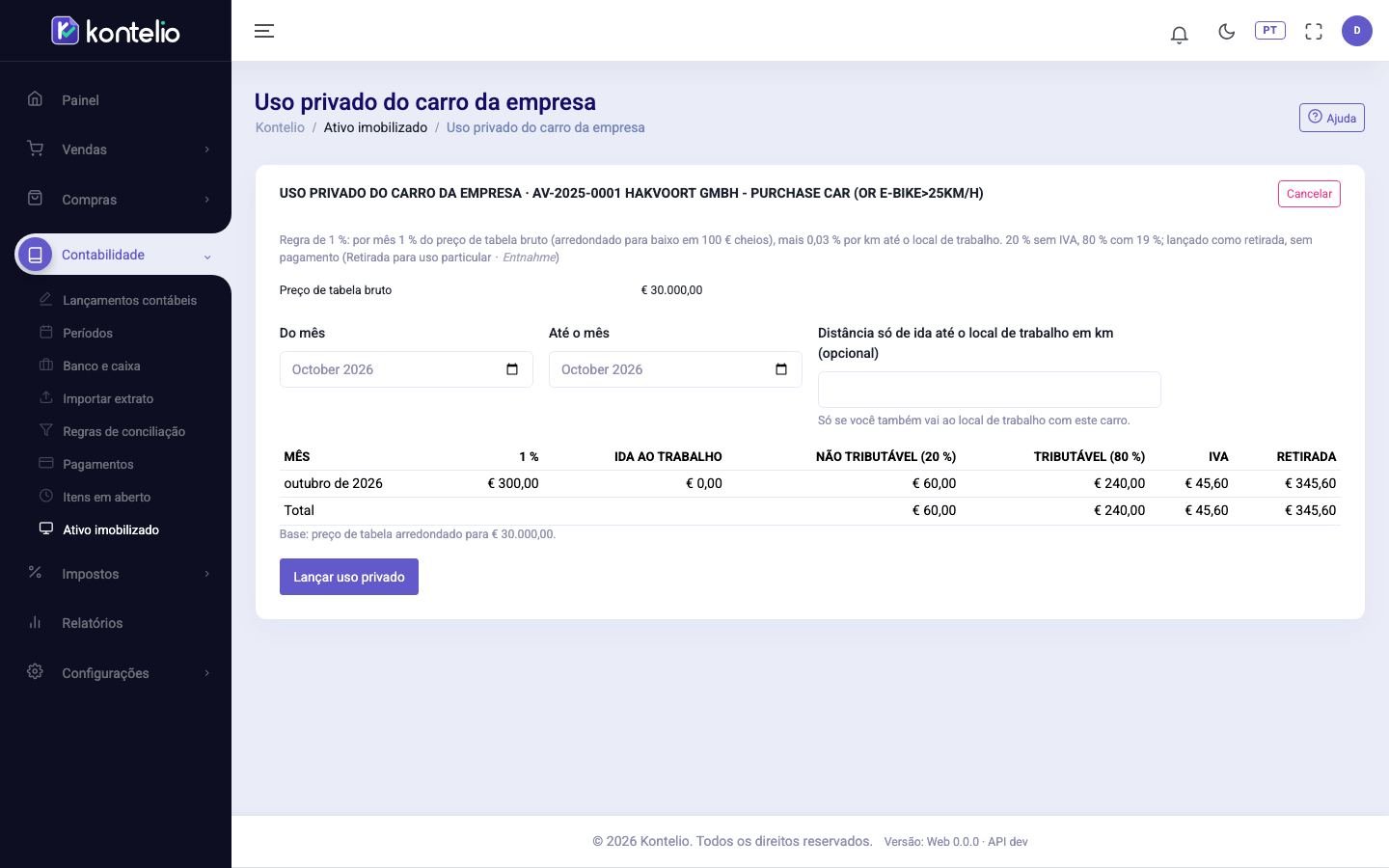Open Regras de conciliação submenu item
This screenshot has width=1389, height=868.
(123, 431)
